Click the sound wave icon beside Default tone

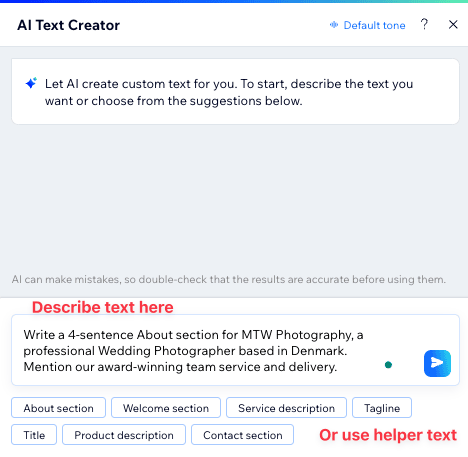coord(334,25)
